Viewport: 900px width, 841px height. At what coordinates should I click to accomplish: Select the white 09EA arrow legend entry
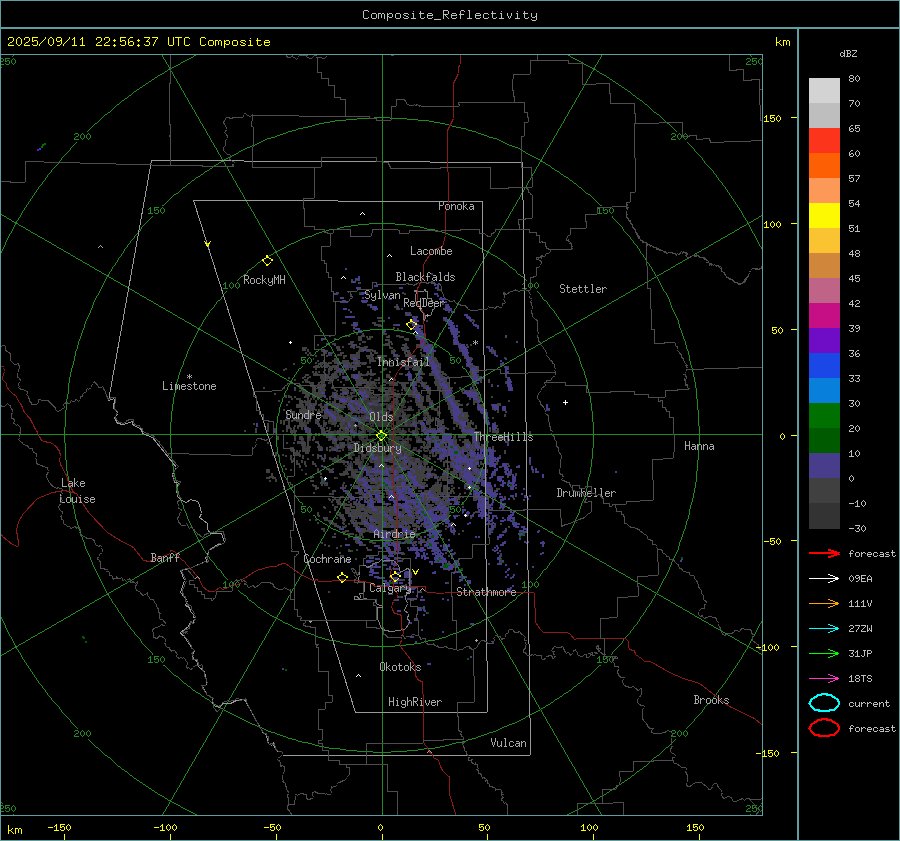[x=824, y=579]
